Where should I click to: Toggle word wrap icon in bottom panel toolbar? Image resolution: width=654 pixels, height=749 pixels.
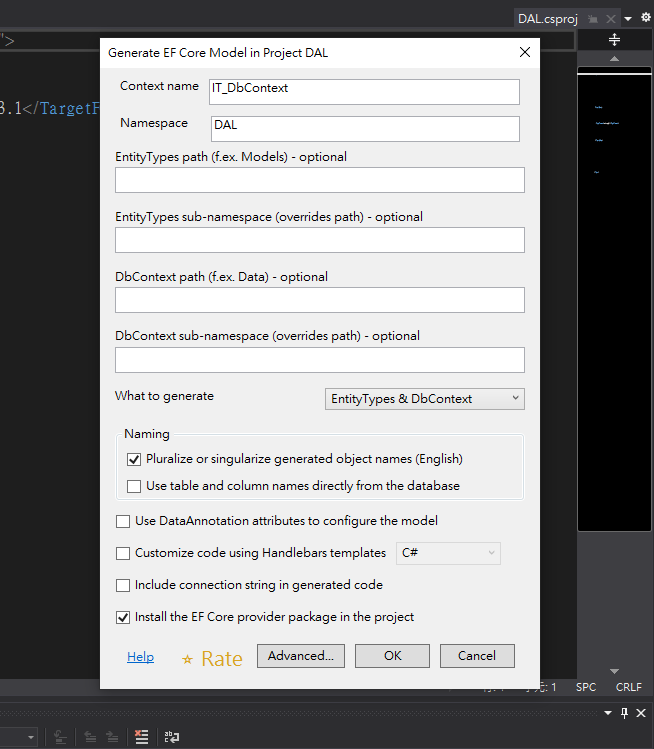pos(172,737)
